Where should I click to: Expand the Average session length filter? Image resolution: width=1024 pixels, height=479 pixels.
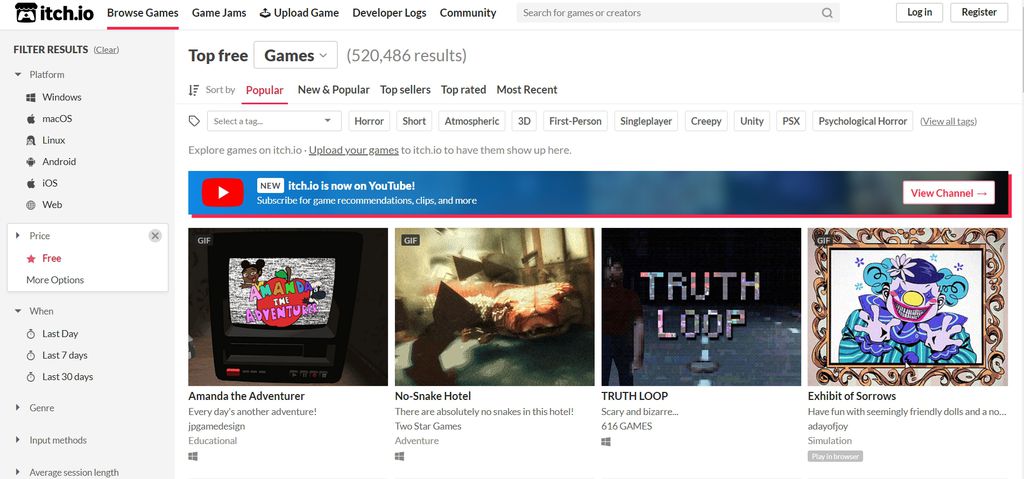point(18,472)
